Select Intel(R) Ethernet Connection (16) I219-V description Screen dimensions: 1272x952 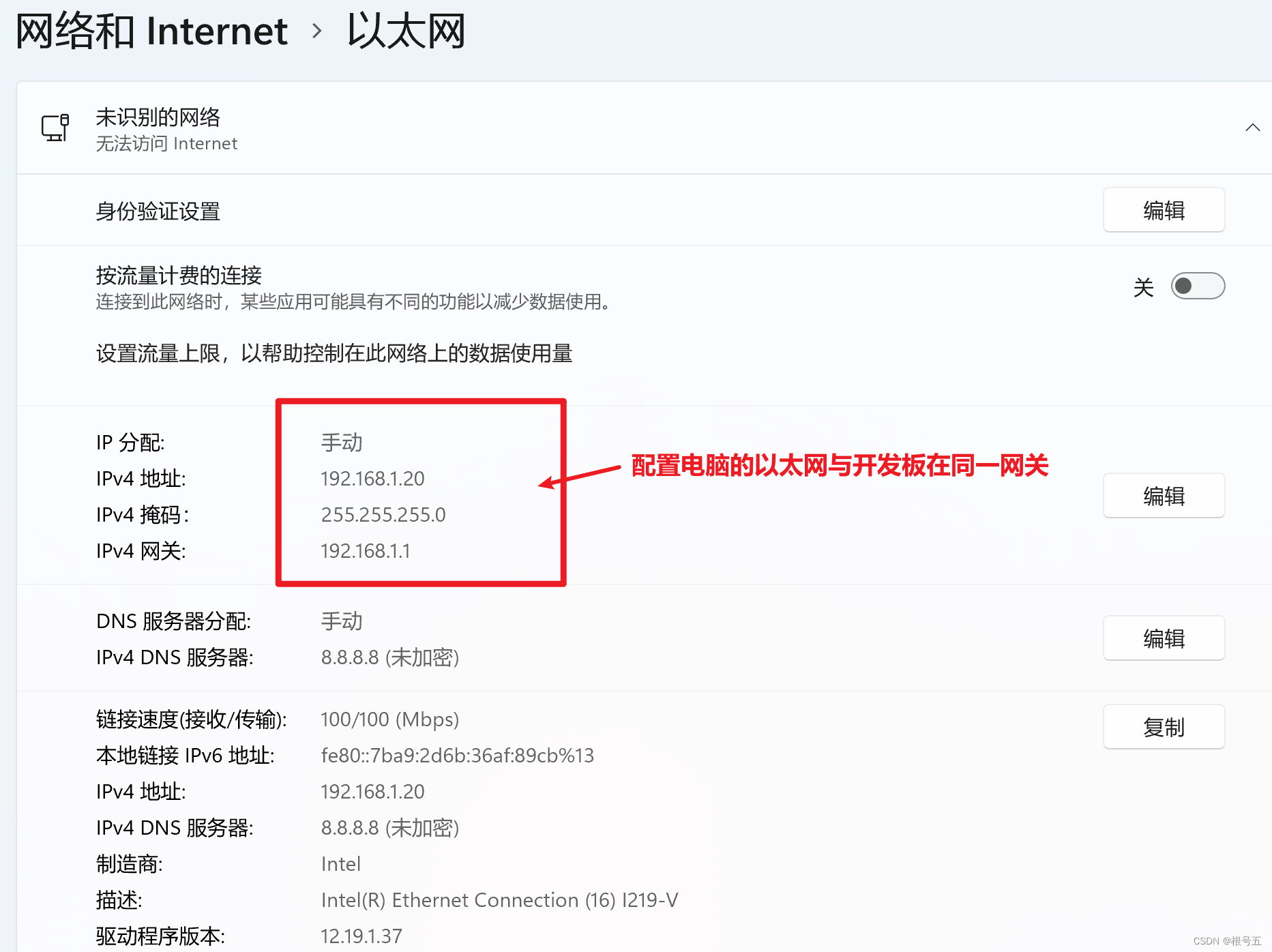[x=500, y=900]
